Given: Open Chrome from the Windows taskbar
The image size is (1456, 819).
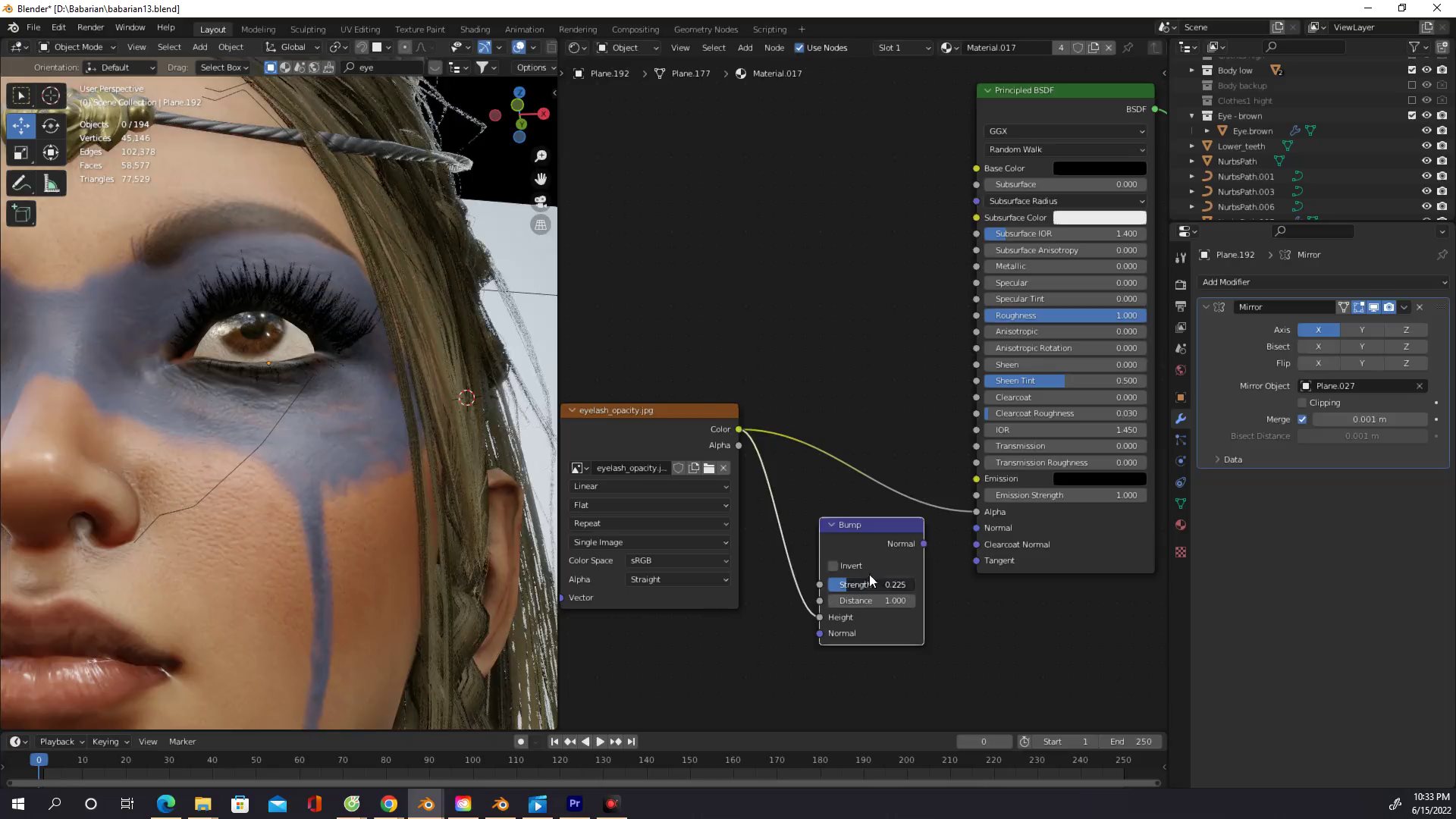Looking at the screenshot, I should tap(389, 804).
